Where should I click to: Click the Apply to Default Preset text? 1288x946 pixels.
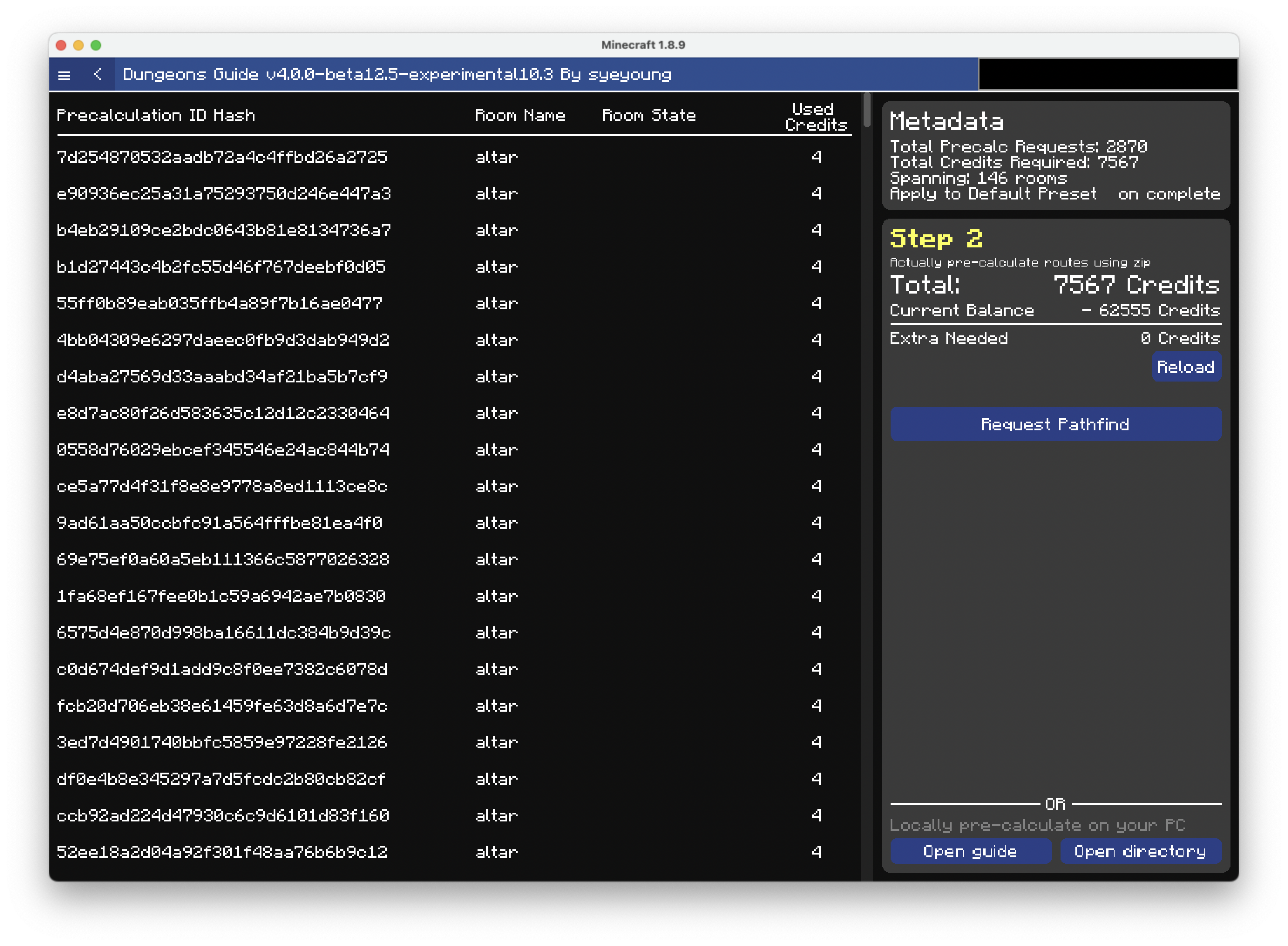(x=993, y=194)
